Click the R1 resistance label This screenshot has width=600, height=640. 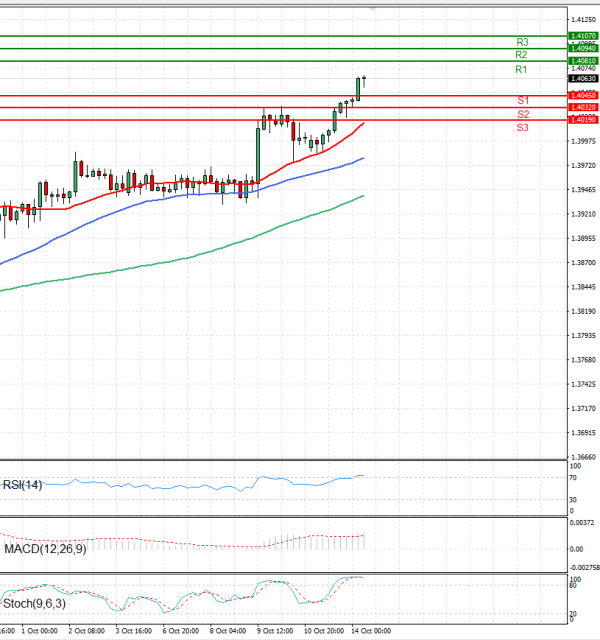521,69
